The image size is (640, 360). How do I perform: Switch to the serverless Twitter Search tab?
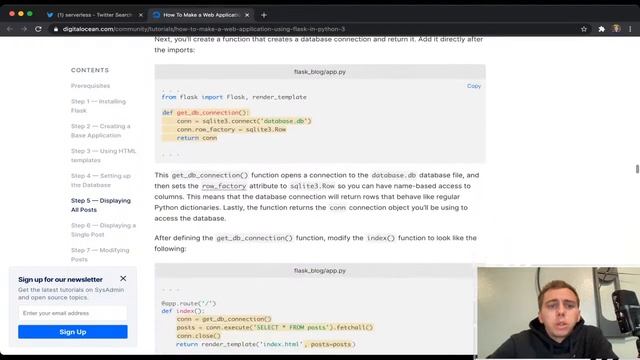click(95, 15)
